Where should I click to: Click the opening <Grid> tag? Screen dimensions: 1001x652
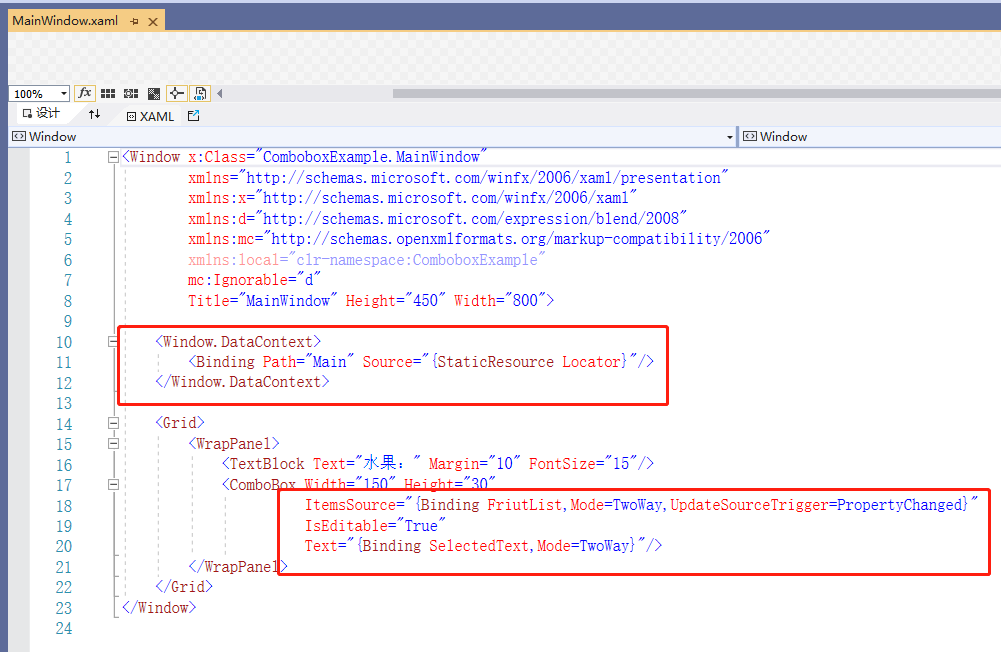point(180,423)
